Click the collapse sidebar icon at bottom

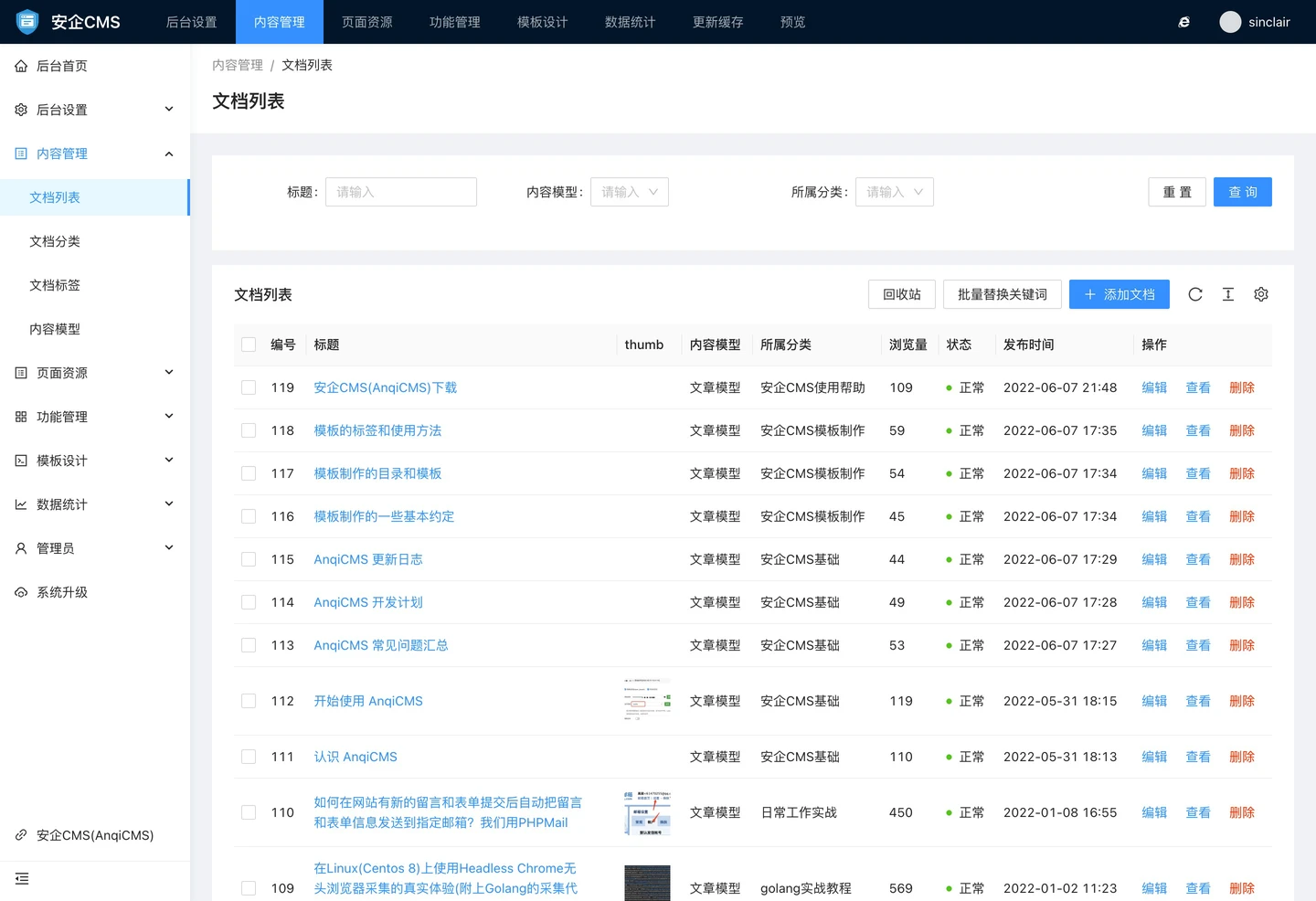[22, 878]
